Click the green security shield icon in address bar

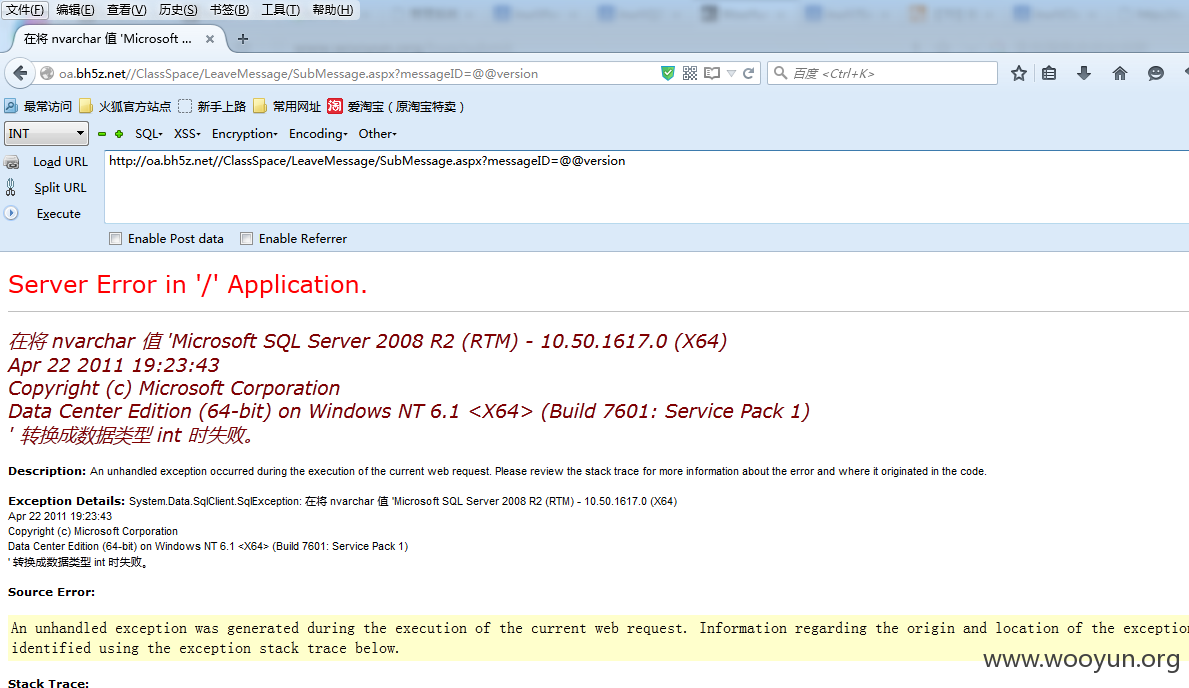667,73
